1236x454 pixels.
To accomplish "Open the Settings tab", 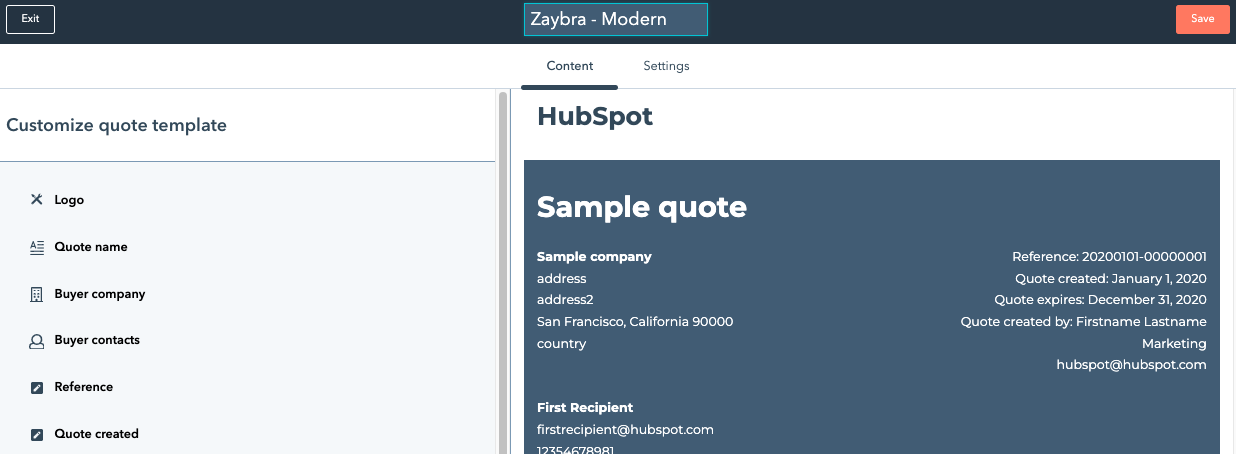I will [x=666, y=66].
